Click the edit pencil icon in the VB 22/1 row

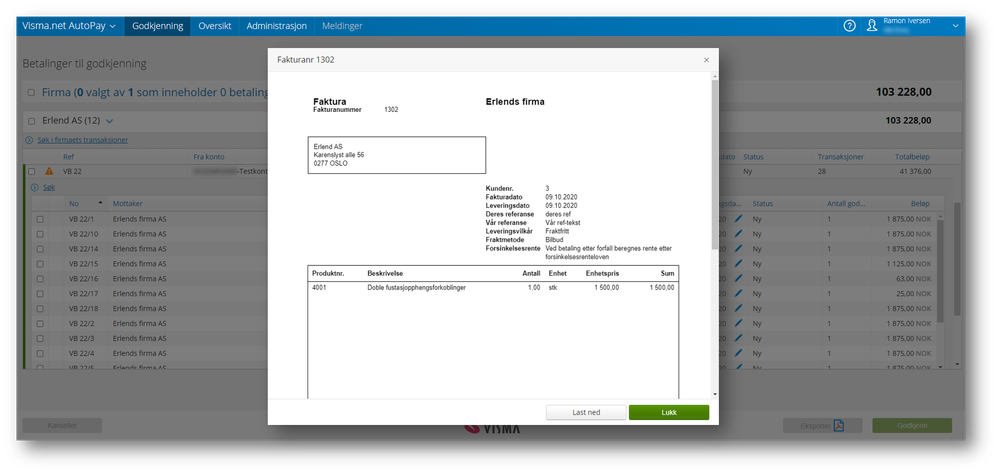pos(739,219)
